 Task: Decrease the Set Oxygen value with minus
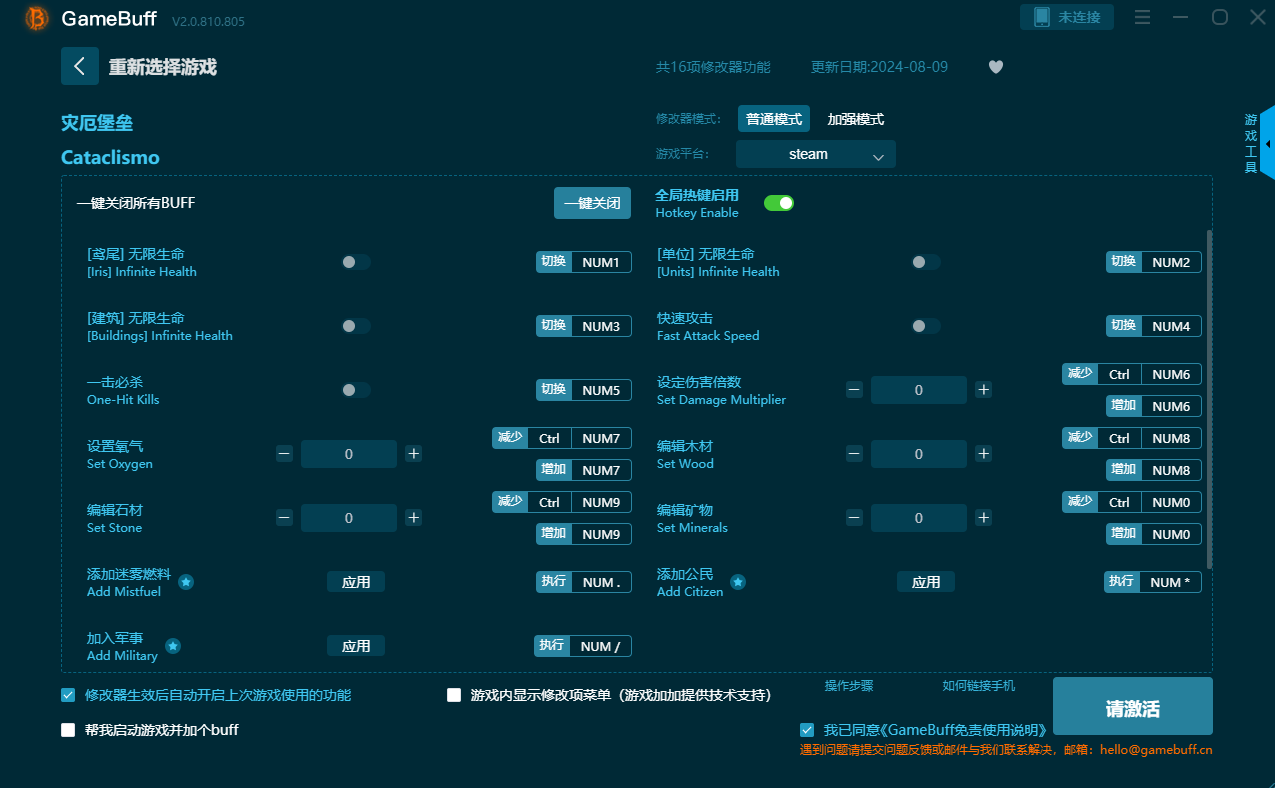[x=284, y=454]
